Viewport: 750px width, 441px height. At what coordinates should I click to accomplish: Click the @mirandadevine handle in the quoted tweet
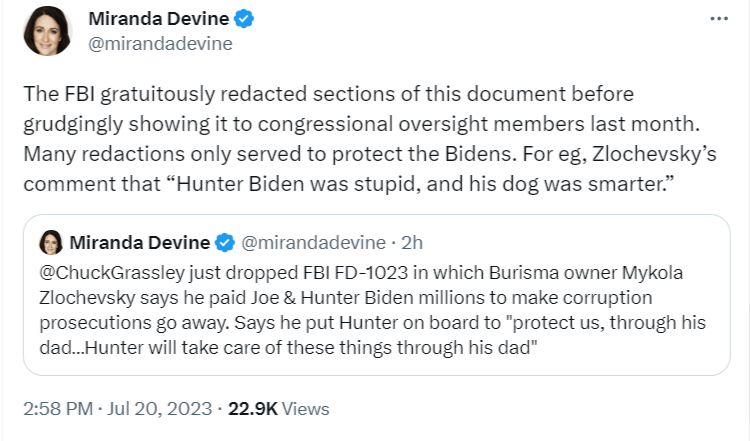(311, 242)
